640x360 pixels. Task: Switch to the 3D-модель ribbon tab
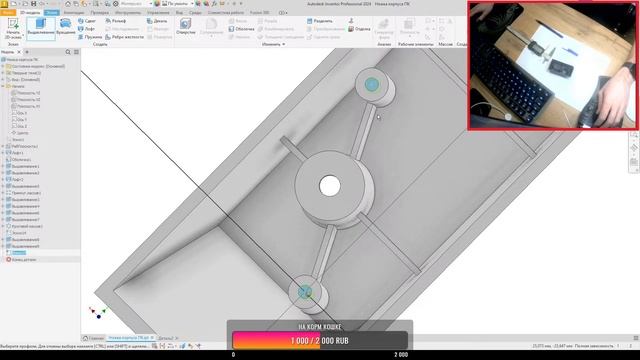coord(30,13)
